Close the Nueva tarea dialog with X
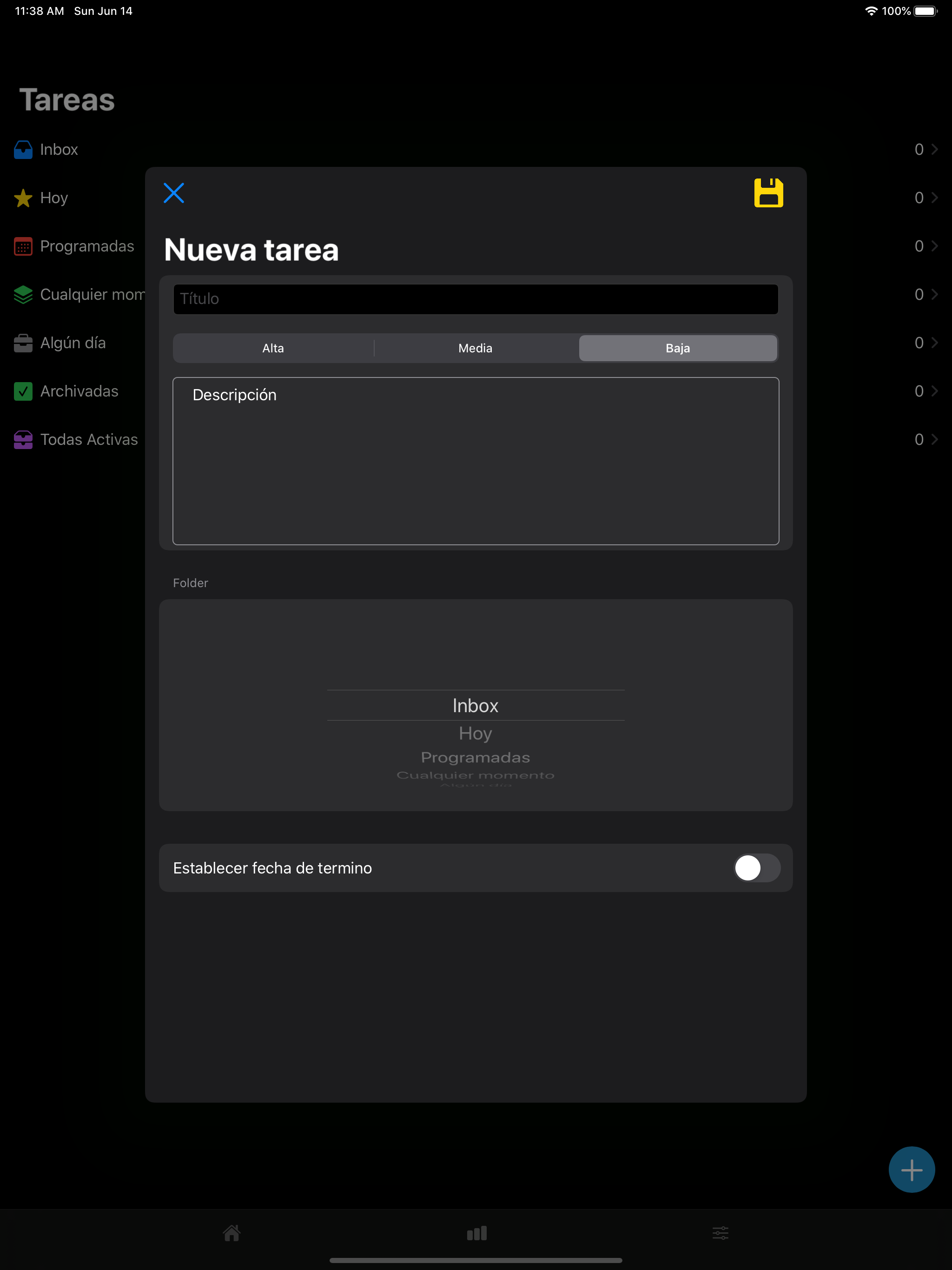The width and height of the screenshot is (952, 1270). [x=173, y=193]
